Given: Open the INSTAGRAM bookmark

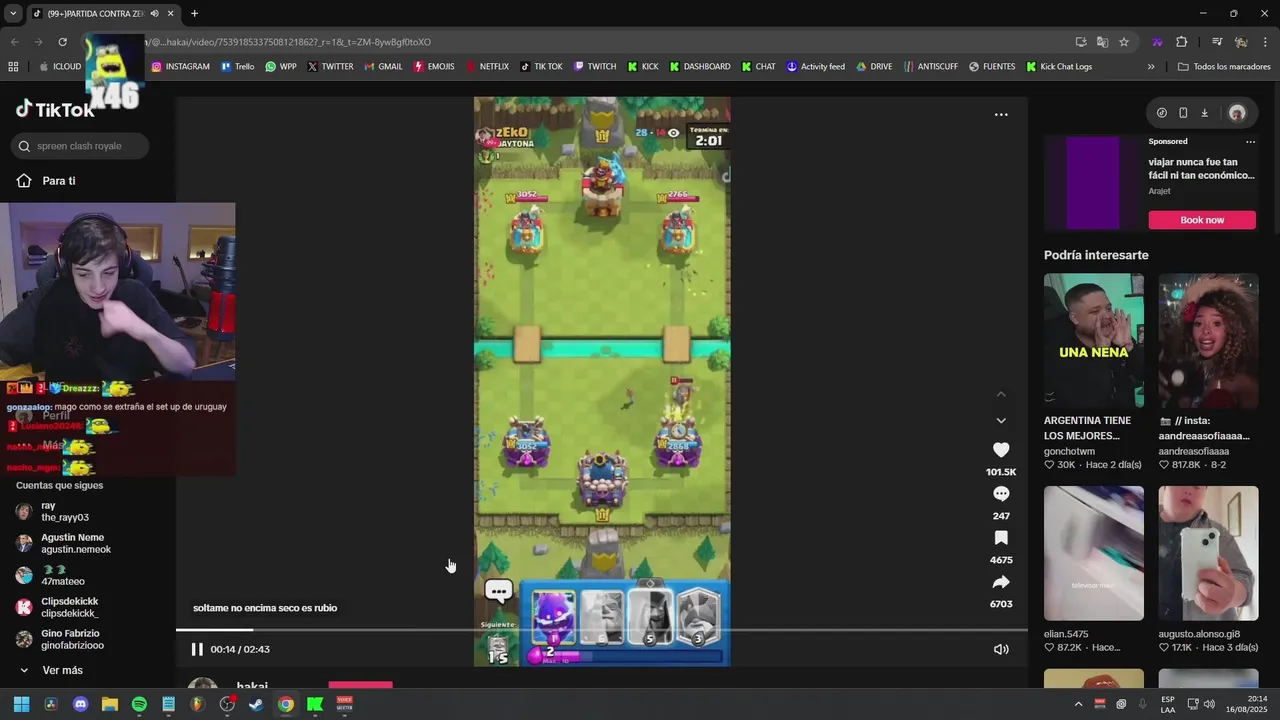Looking at the screenshot, I should click(x=180, y=67).
